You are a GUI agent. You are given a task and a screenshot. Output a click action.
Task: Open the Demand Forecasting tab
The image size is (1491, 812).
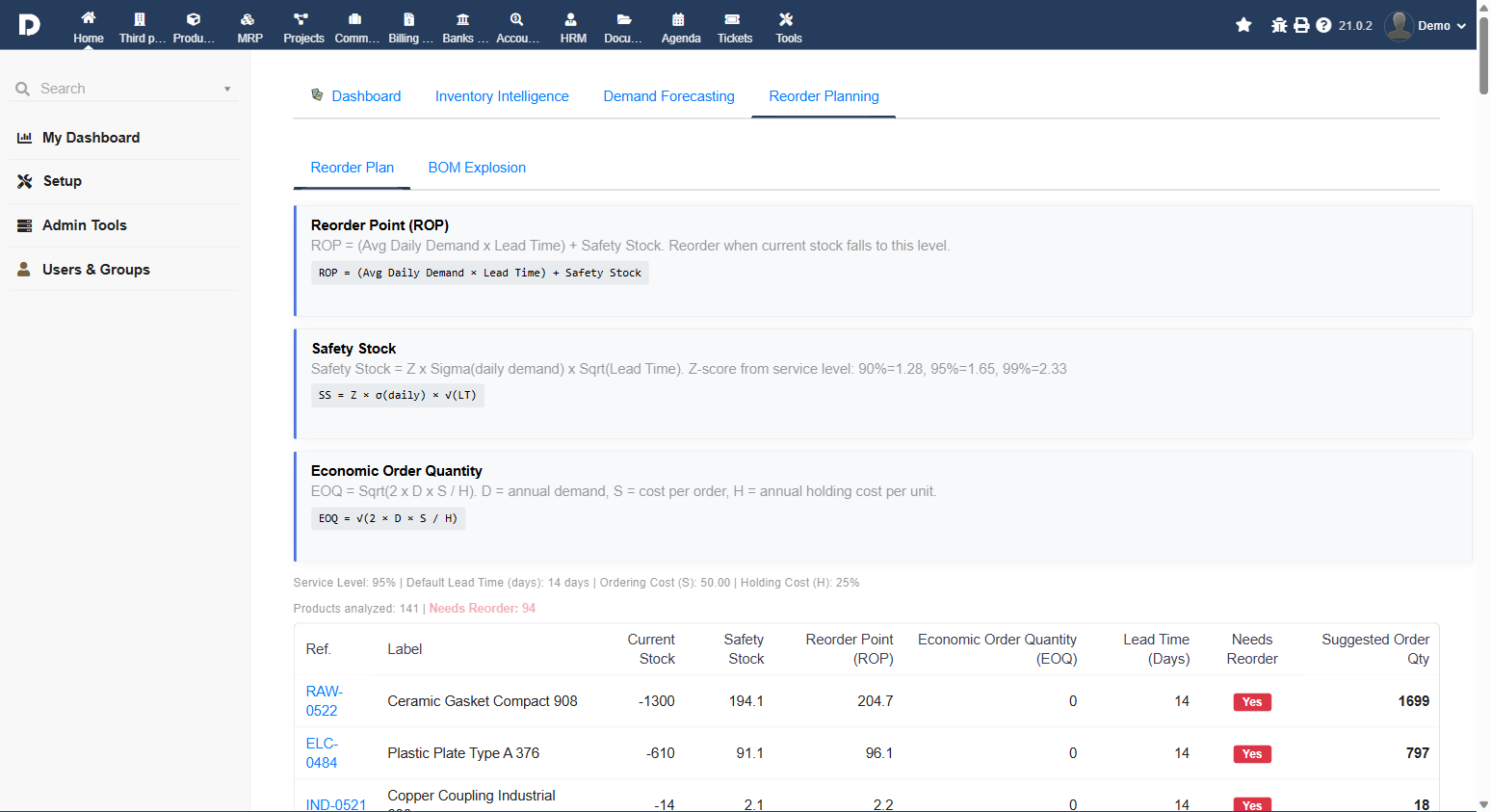pyautogui.click(x=668, y=96)
